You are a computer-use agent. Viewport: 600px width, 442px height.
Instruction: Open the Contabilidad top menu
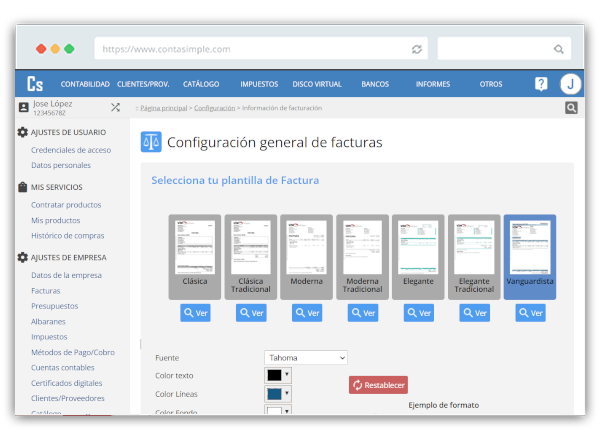coord(85,84)
